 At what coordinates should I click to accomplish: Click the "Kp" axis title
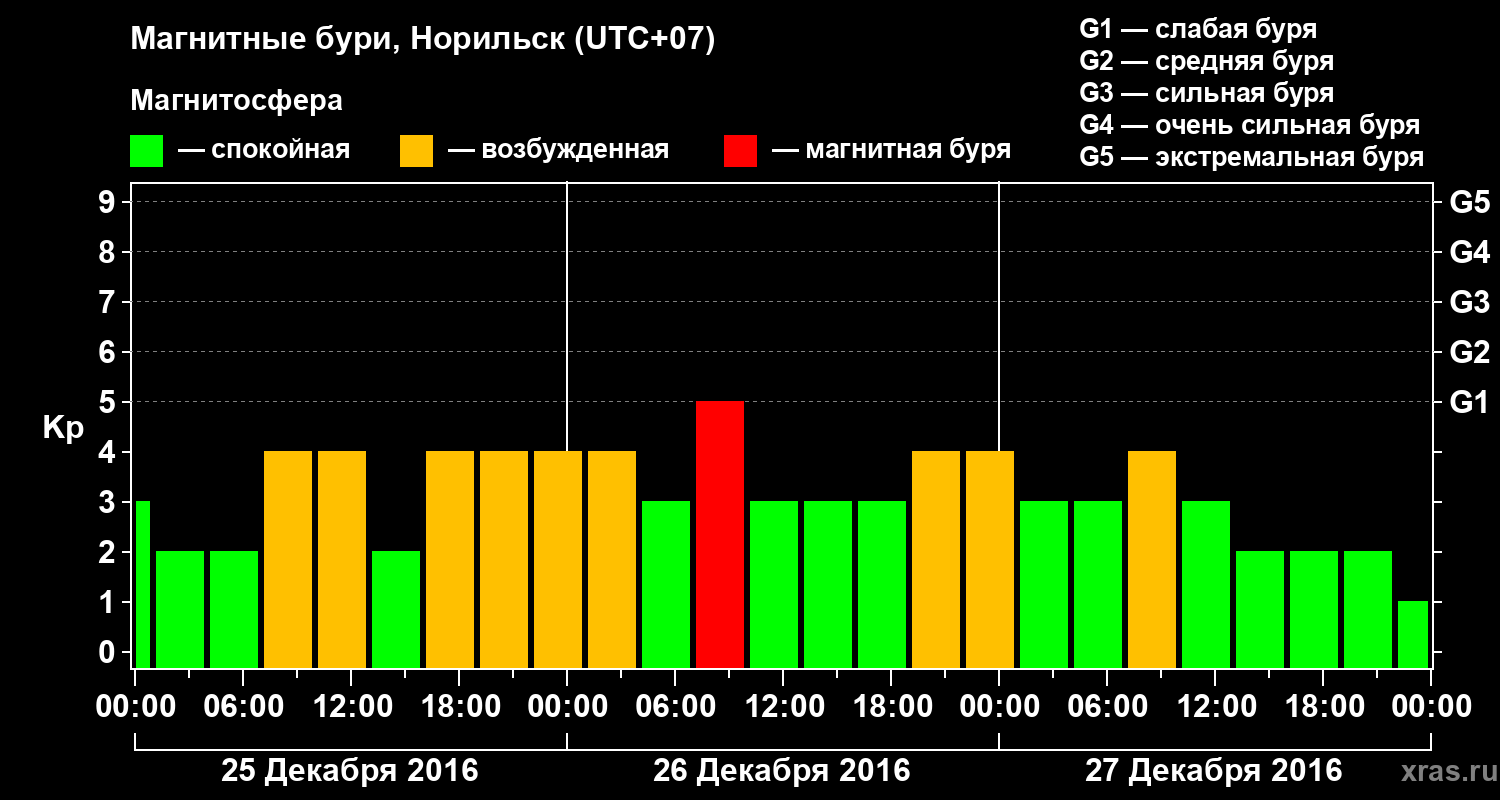63,428
